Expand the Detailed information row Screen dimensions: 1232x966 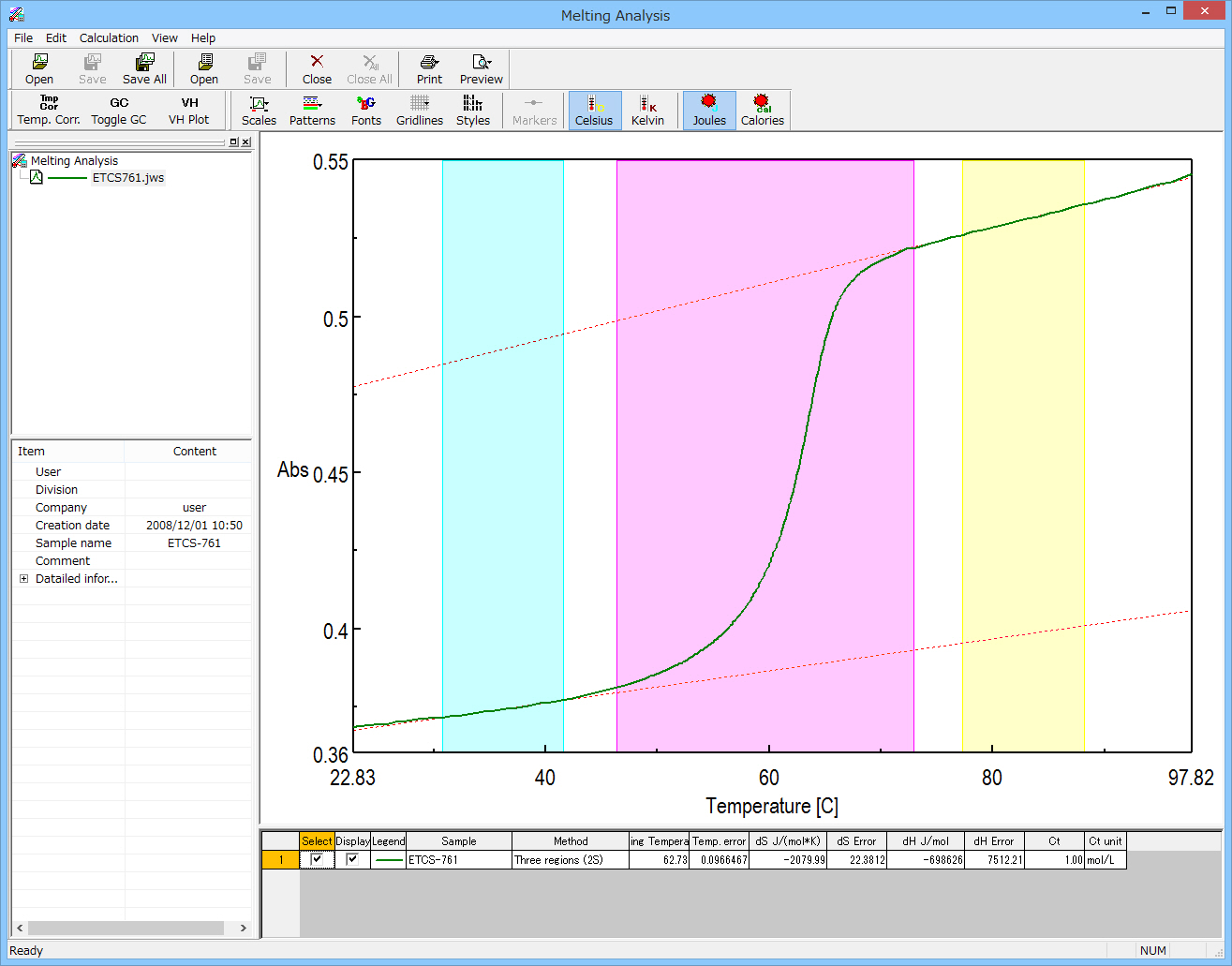23,579
